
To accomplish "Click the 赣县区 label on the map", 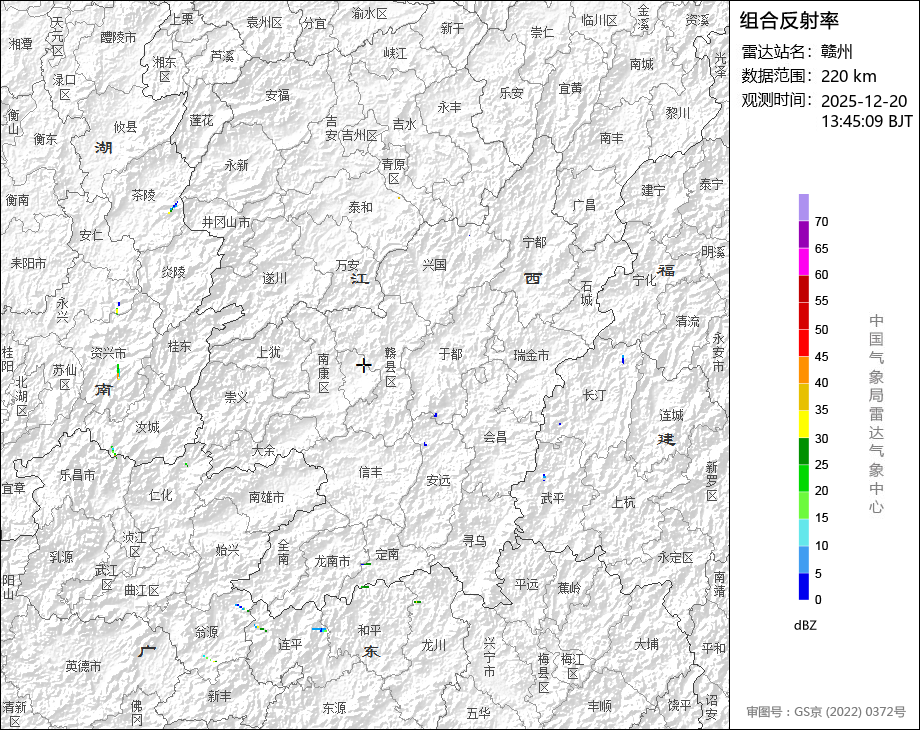I will pos(391,367).
